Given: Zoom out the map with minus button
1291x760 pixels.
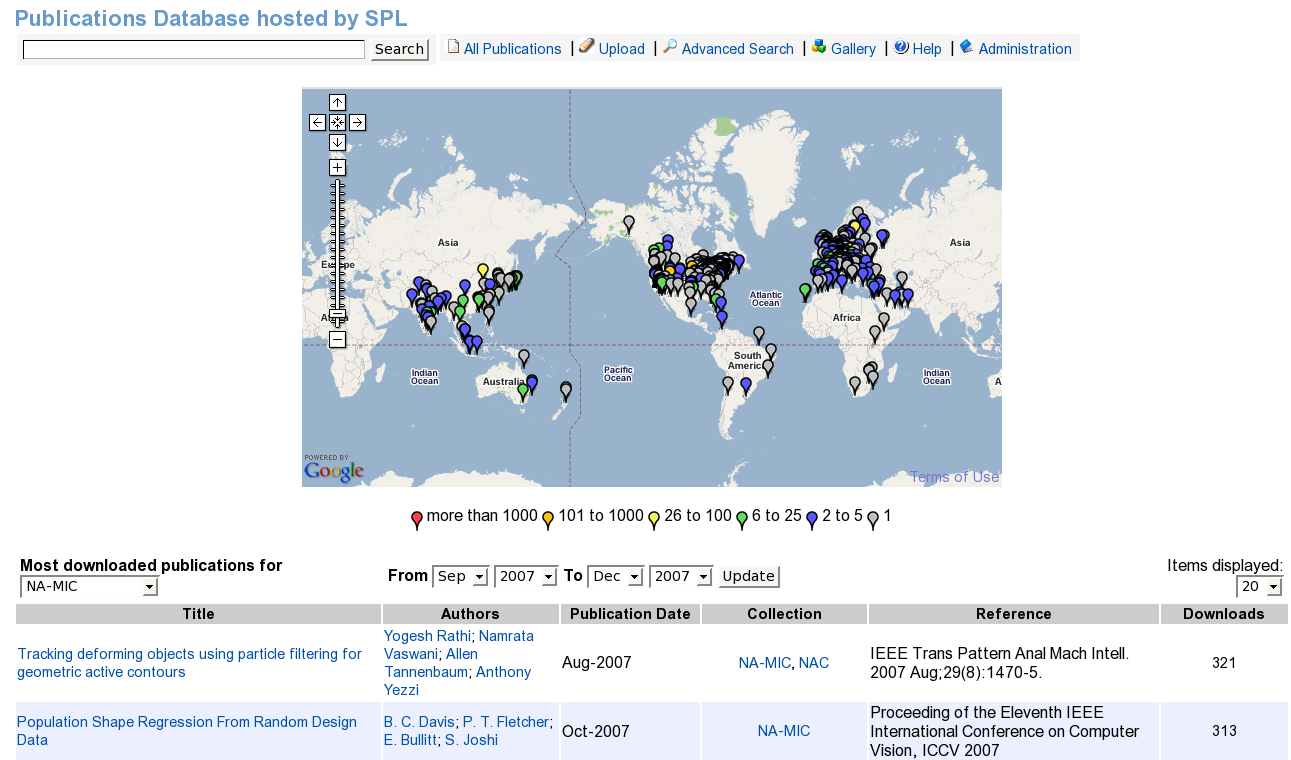Looking at the screenshot, I should [337, 340].
